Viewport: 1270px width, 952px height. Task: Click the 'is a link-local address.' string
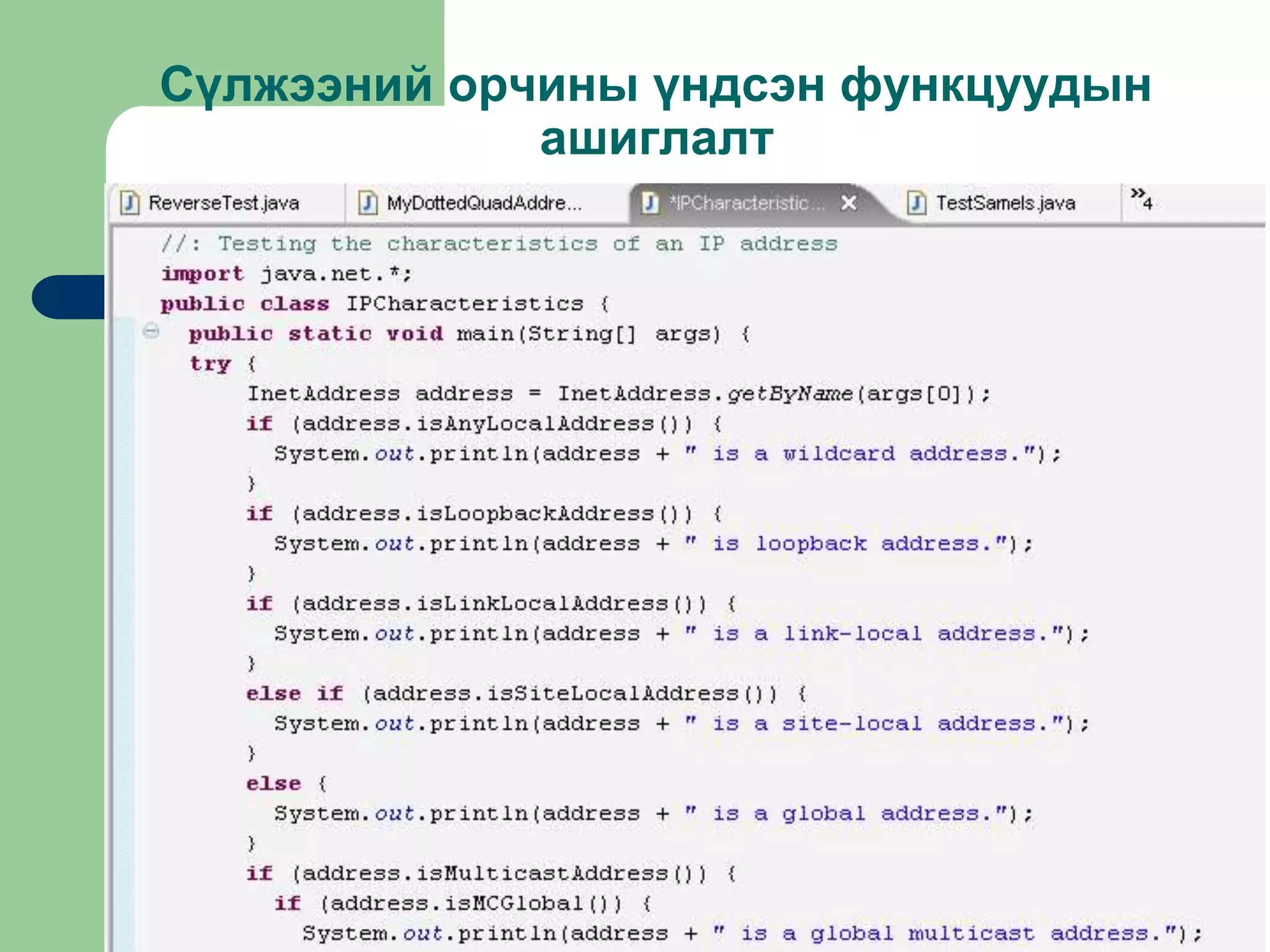click(874, 633)
